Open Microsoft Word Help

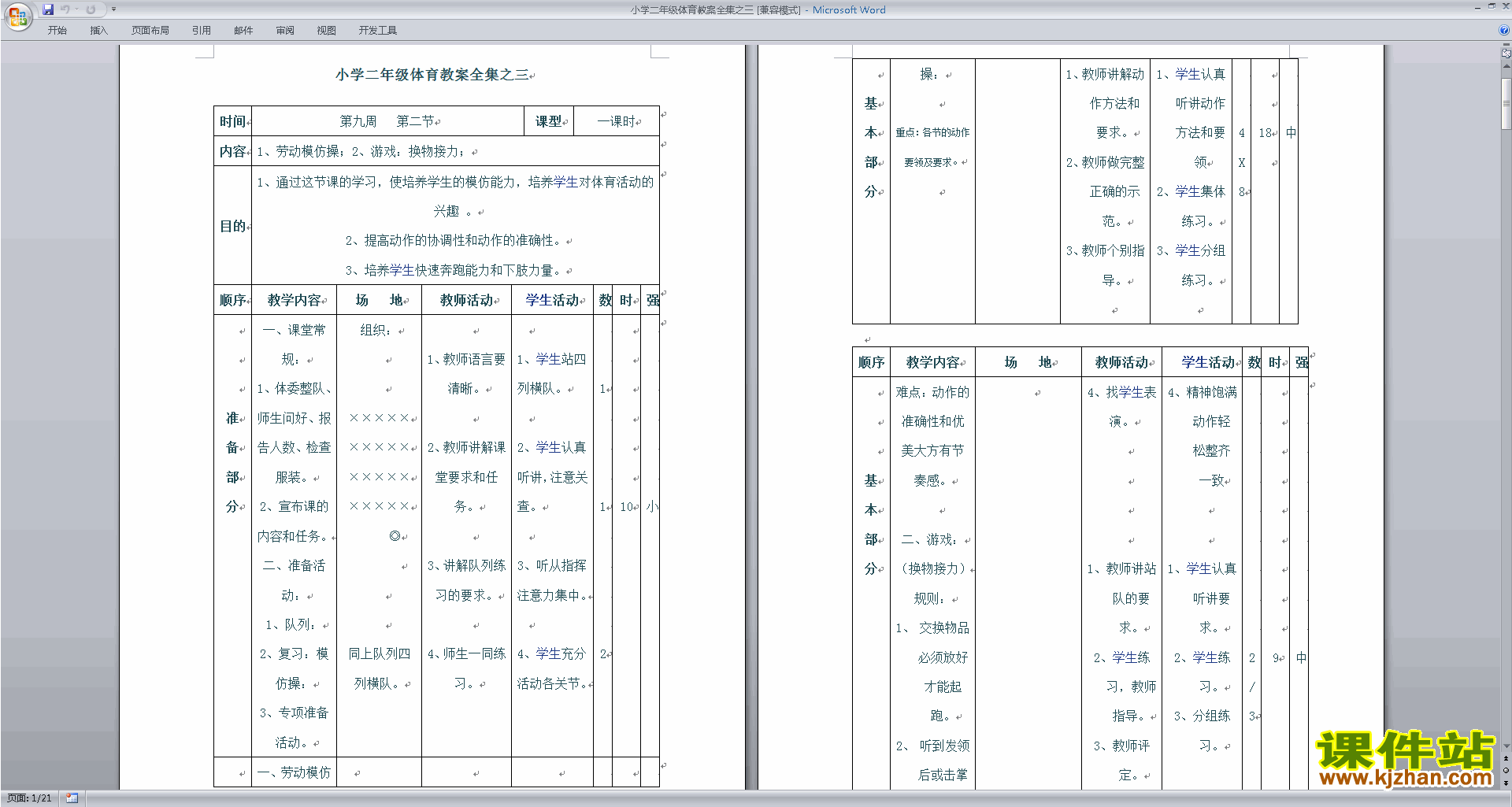pos(1504,30)
